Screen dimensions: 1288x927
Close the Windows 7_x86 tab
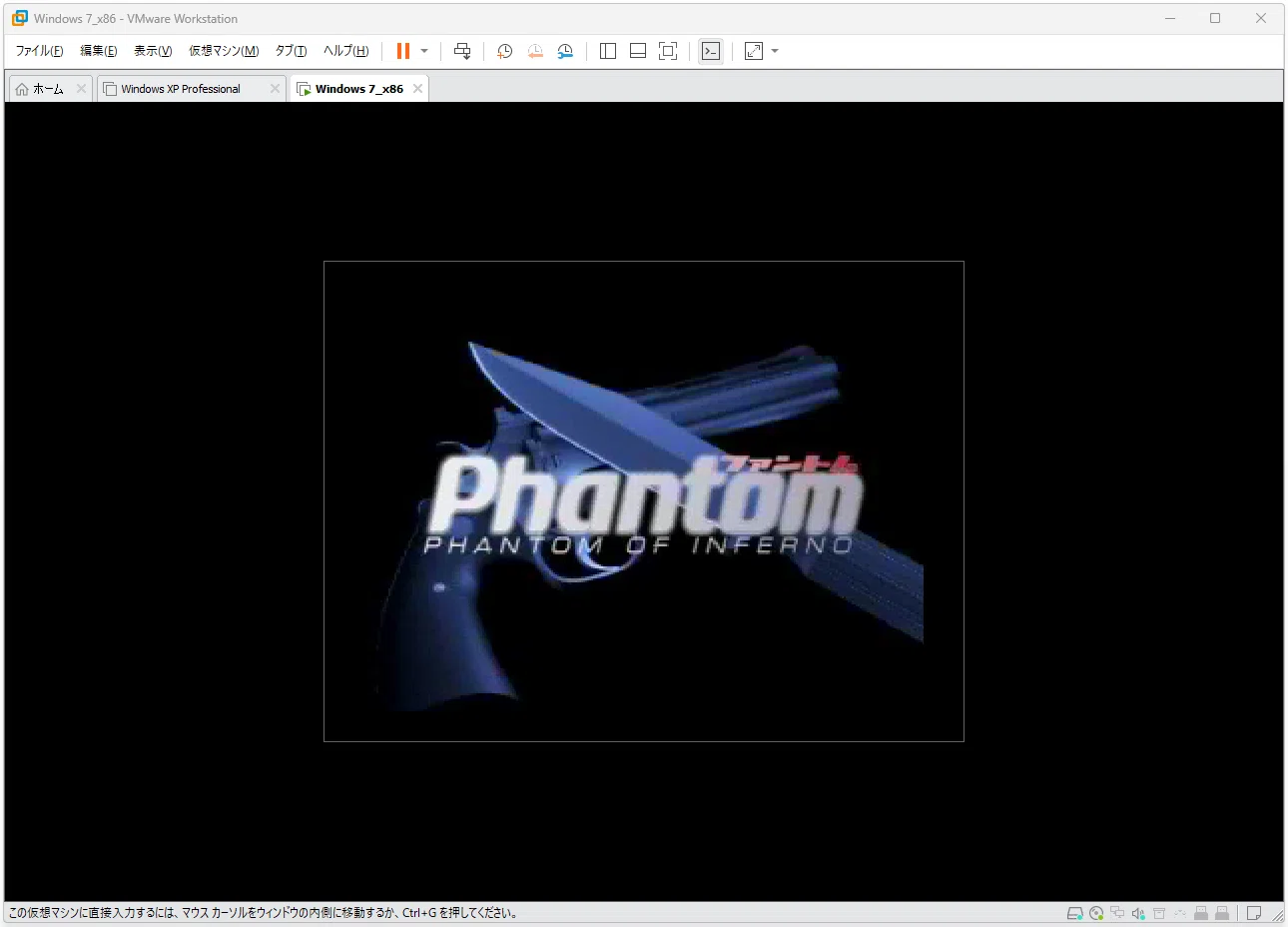point(417,89)
